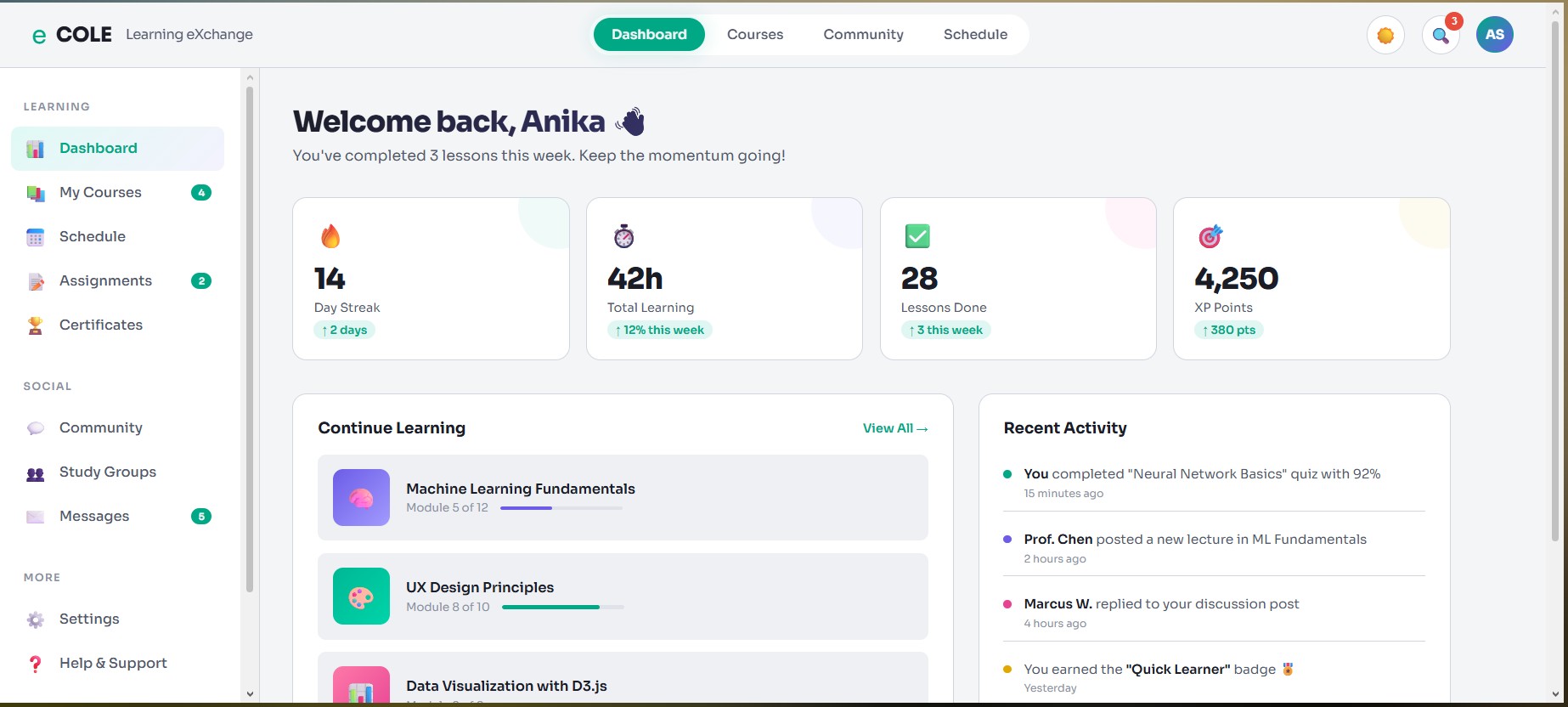Open Settings from sidebar
Screen dimensions: 1568x707
[x=117, y=619]
